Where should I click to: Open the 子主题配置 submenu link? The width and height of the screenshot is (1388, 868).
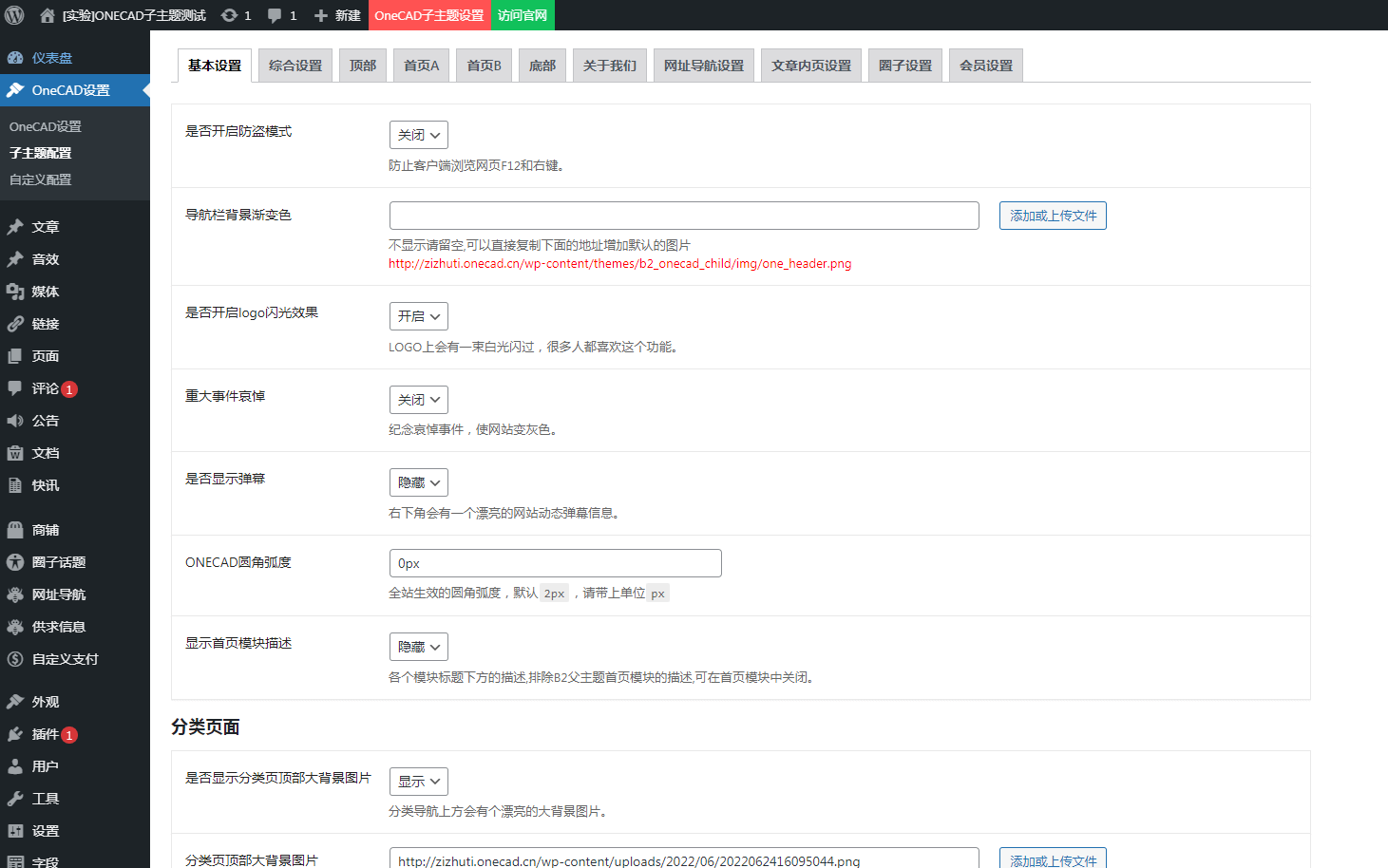(x=41, y=153)
